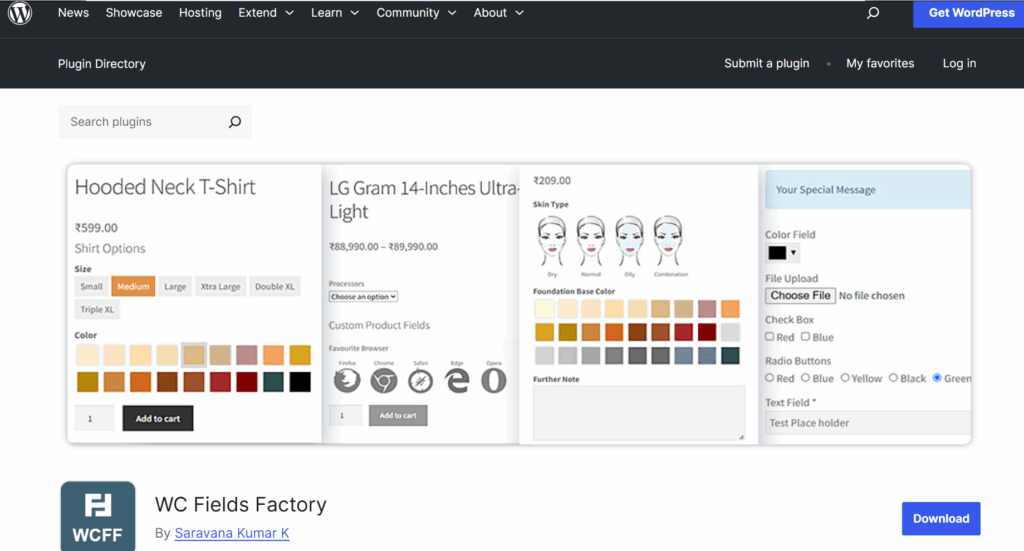Open the header search magnifier icon
1024x551 pixels.
[x=873, y=13]
